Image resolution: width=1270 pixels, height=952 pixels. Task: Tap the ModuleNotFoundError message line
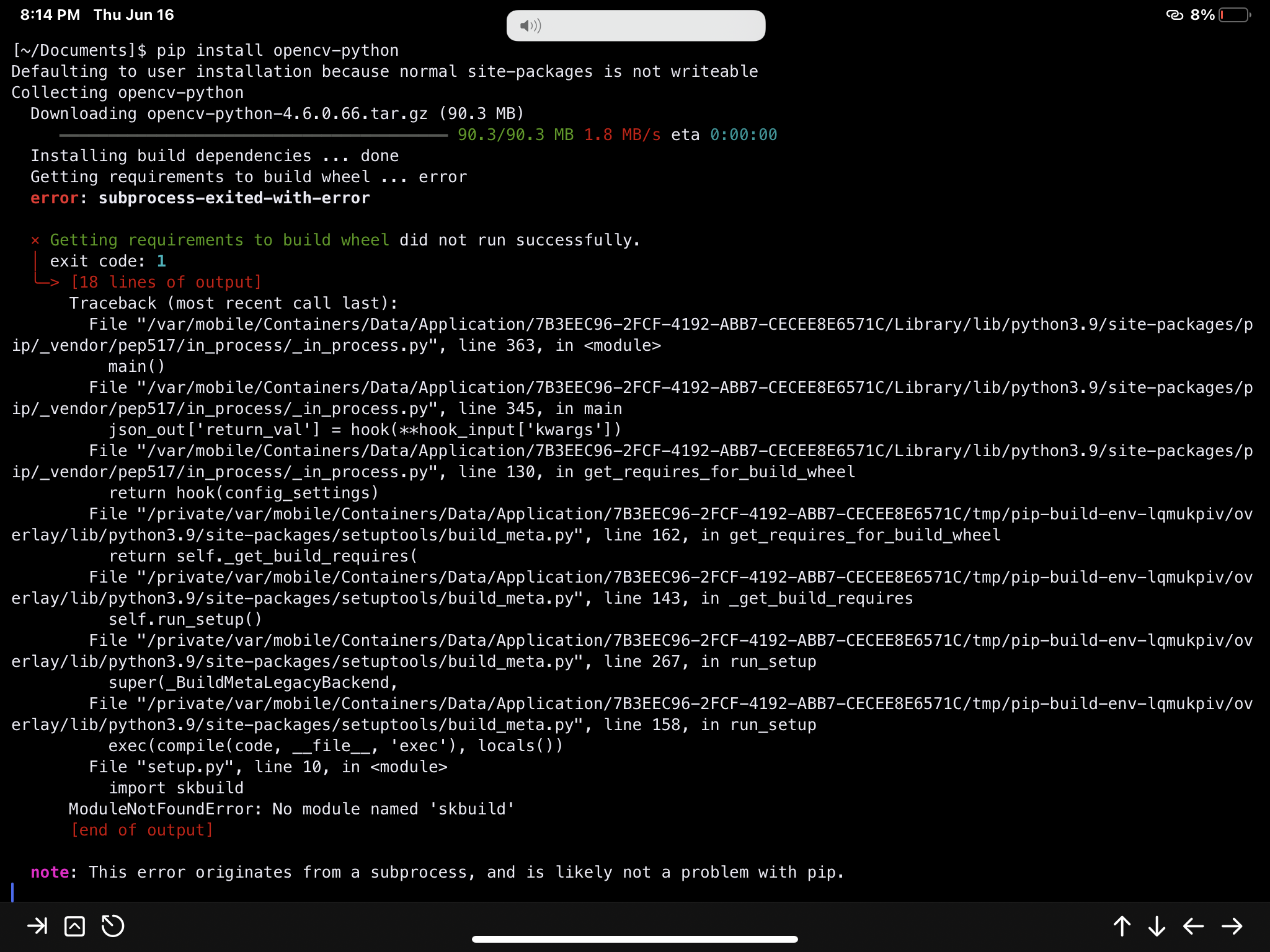[290, 809]
